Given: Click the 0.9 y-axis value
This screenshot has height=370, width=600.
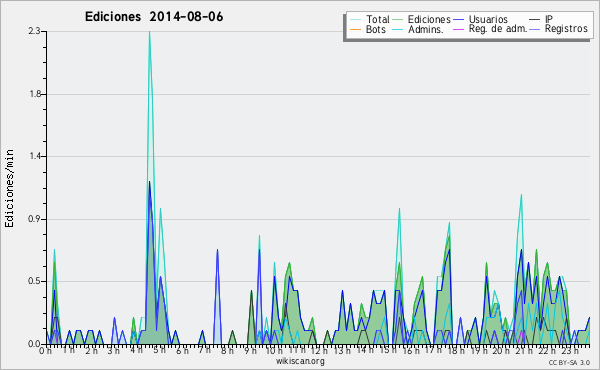Looking at the screenshot, I should [x=34, y=219].
